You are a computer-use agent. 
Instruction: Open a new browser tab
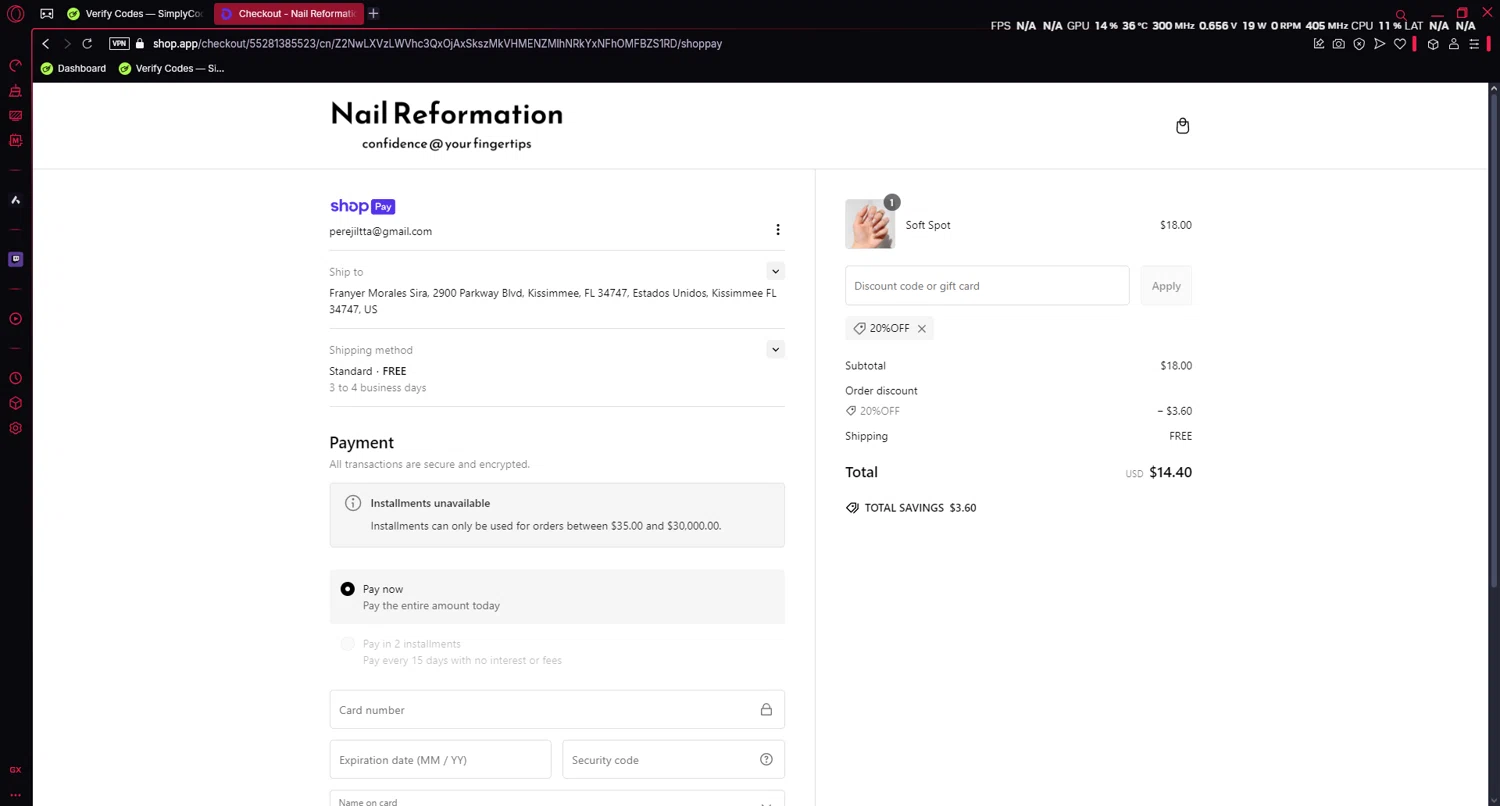pos(373,14)
